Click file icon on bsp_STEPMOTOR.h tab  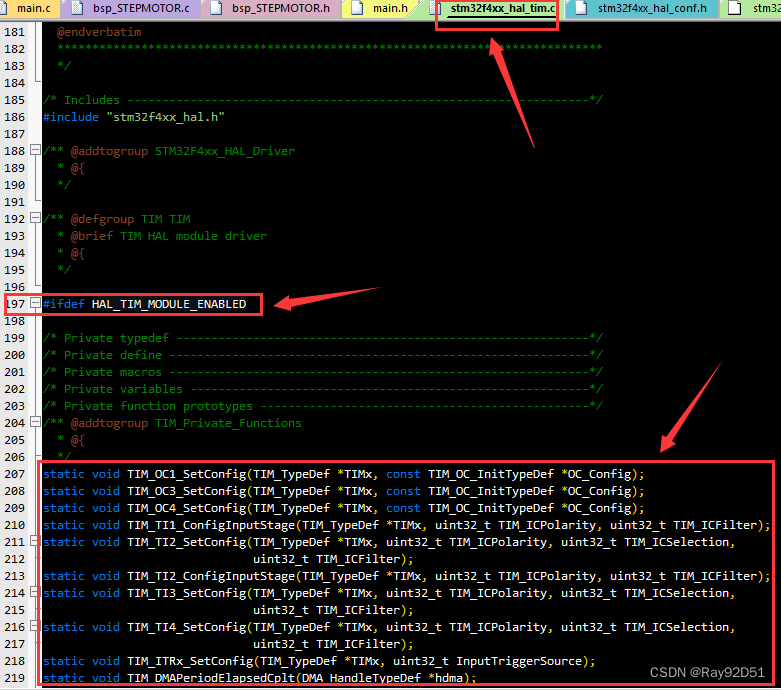pos(216,8)
